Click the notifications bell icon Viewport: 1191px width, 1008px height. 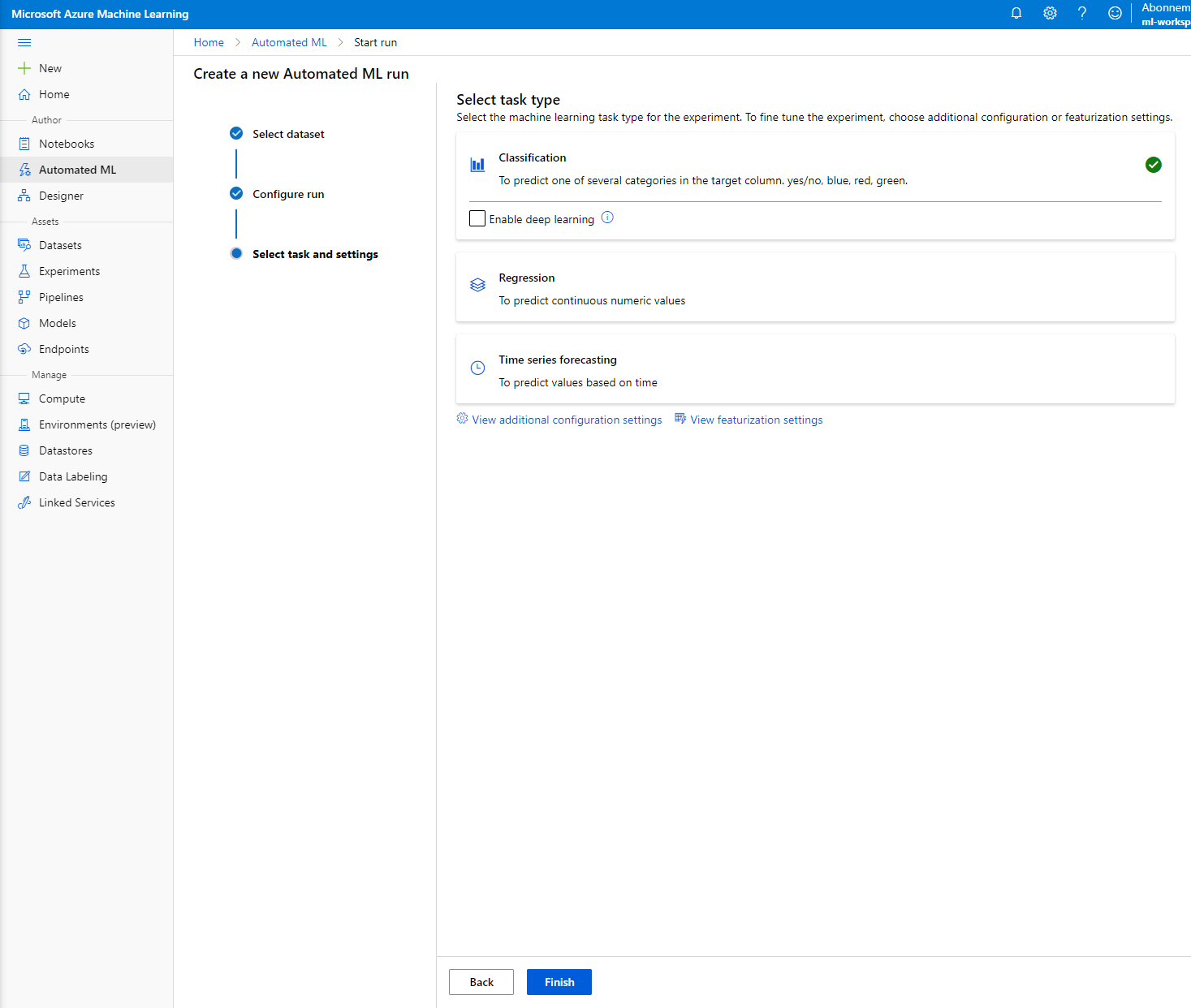[x=1016, y=13]
